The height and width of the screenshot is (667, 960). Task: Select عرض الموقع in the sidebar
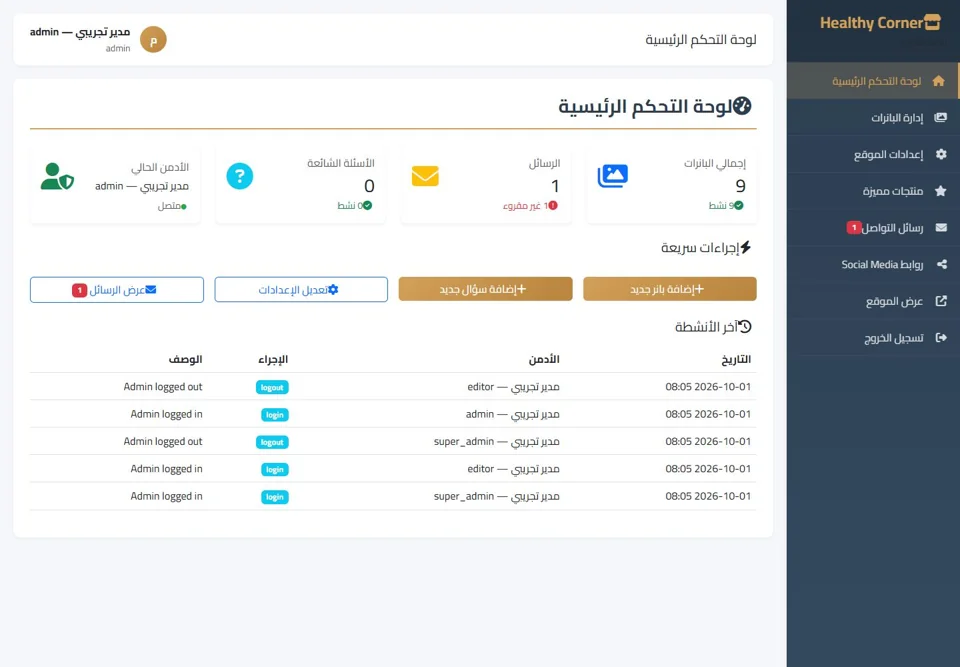click(873, 301)
